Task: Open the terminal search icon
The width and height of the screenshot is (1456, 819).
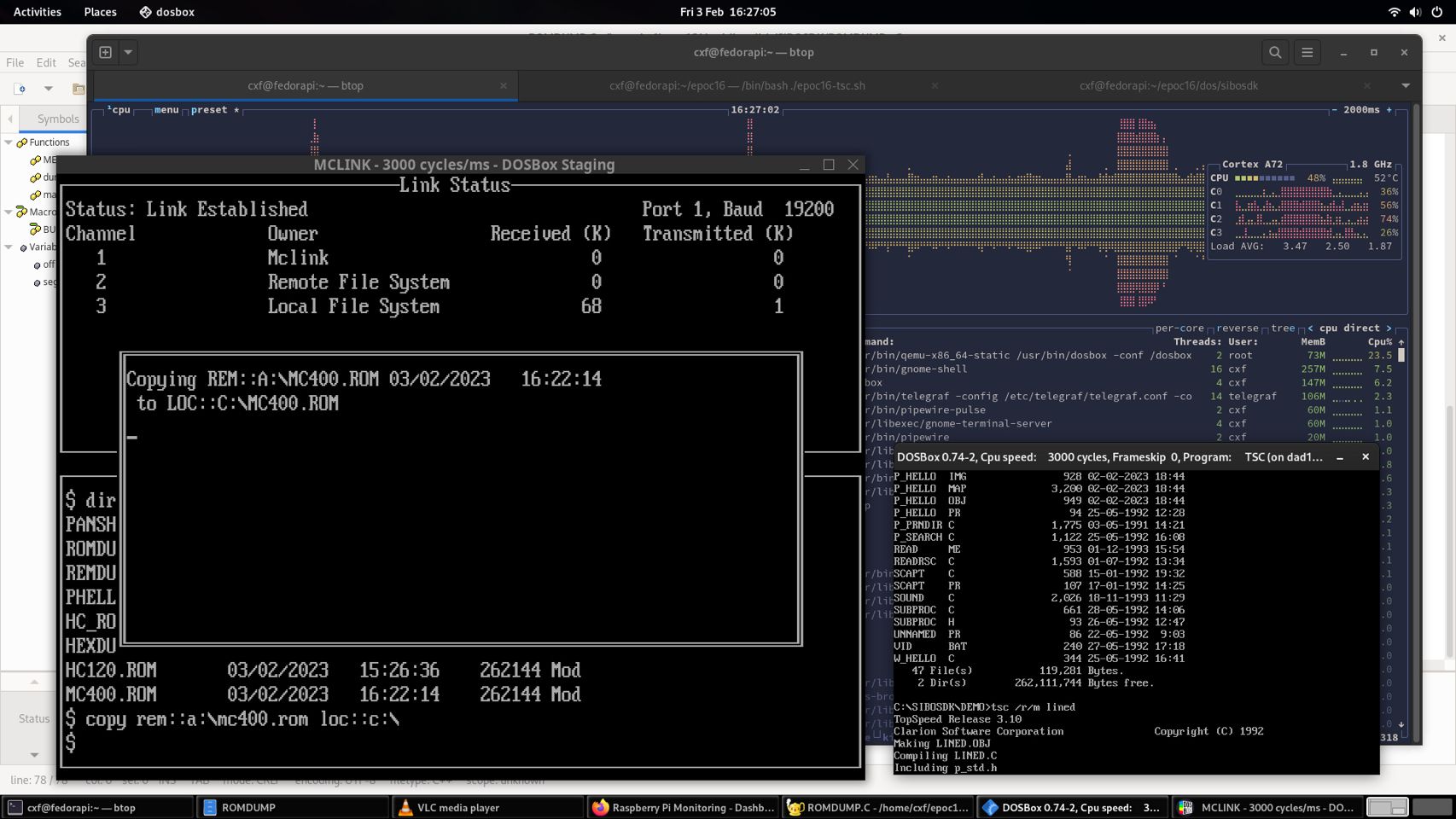Action: (1275, 52)
